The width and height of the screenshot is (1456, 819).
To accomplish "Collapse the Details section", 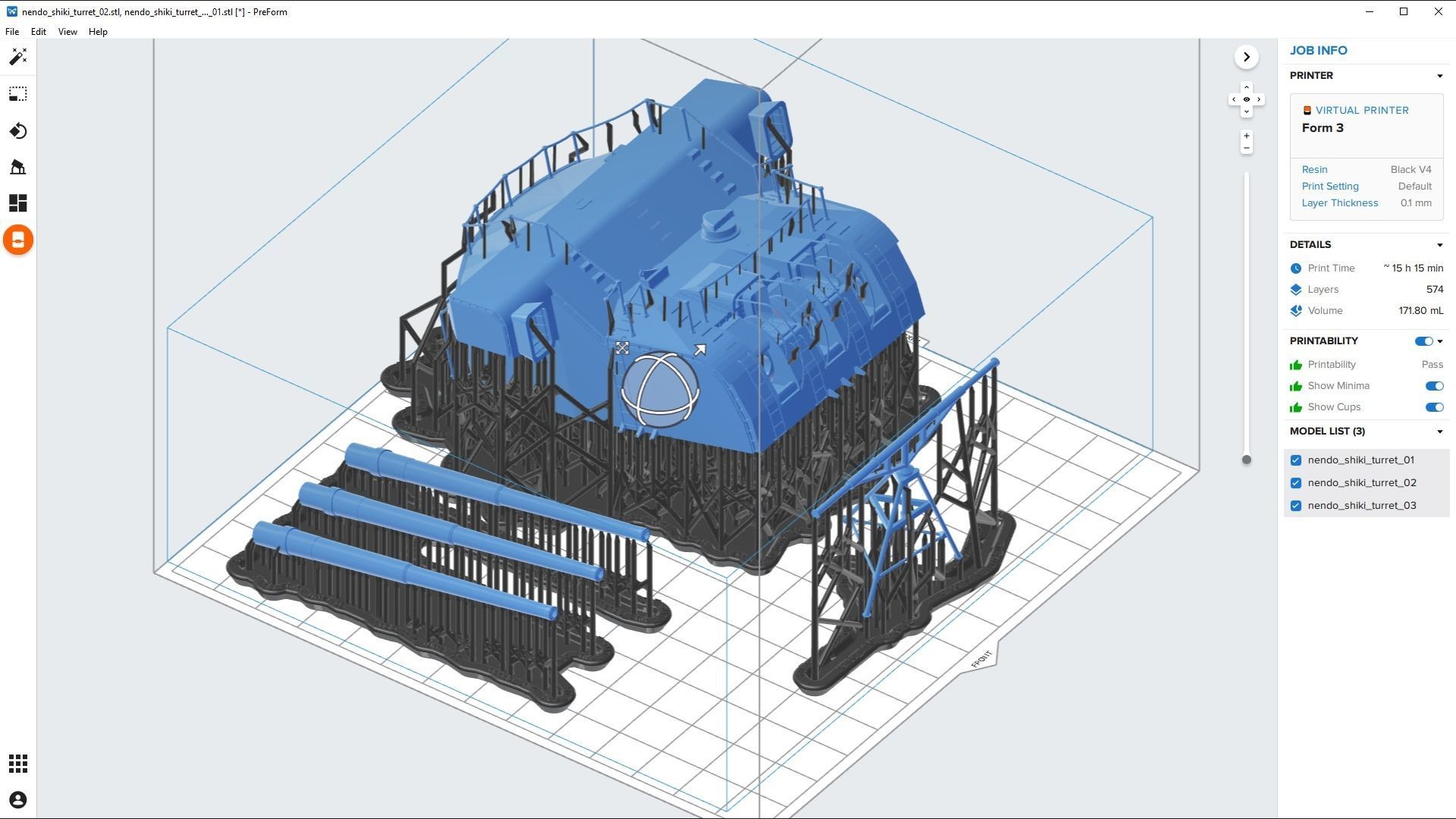I will tap(1439, 245).
